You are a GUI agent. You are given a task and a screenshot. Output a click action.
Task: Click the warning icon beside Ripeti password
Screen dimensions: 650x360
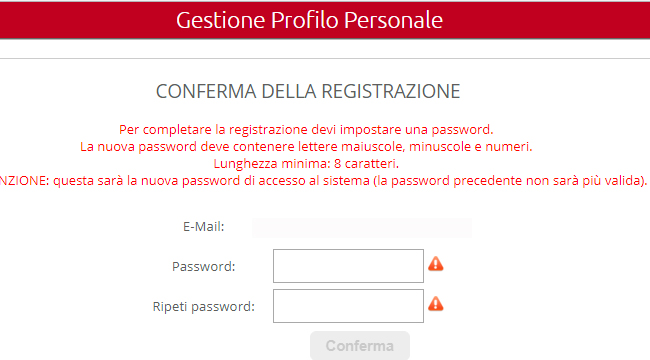(x=436, y=304)
